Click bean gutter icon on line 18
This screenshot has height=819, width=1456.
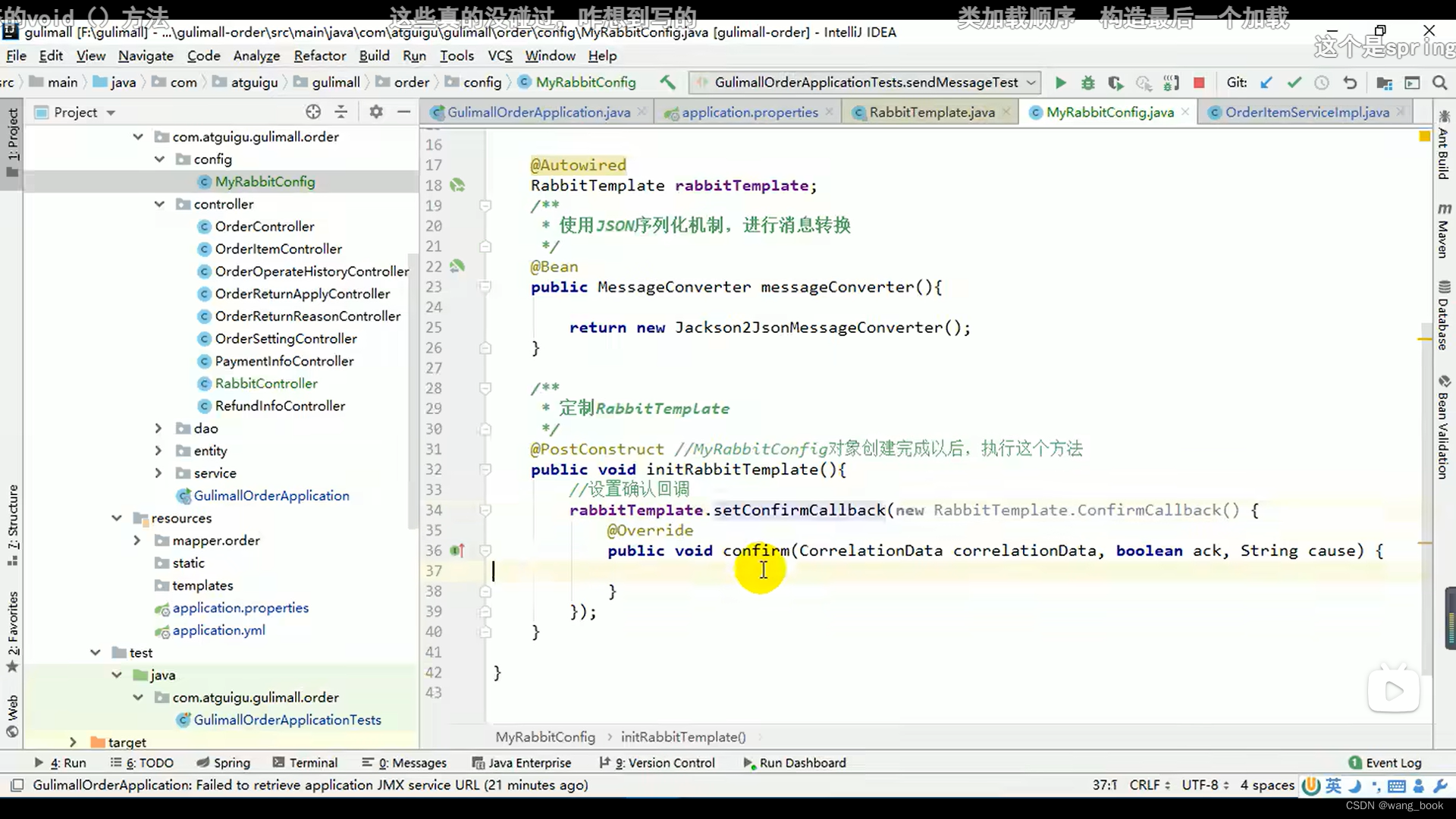click(x=457, y=185)
